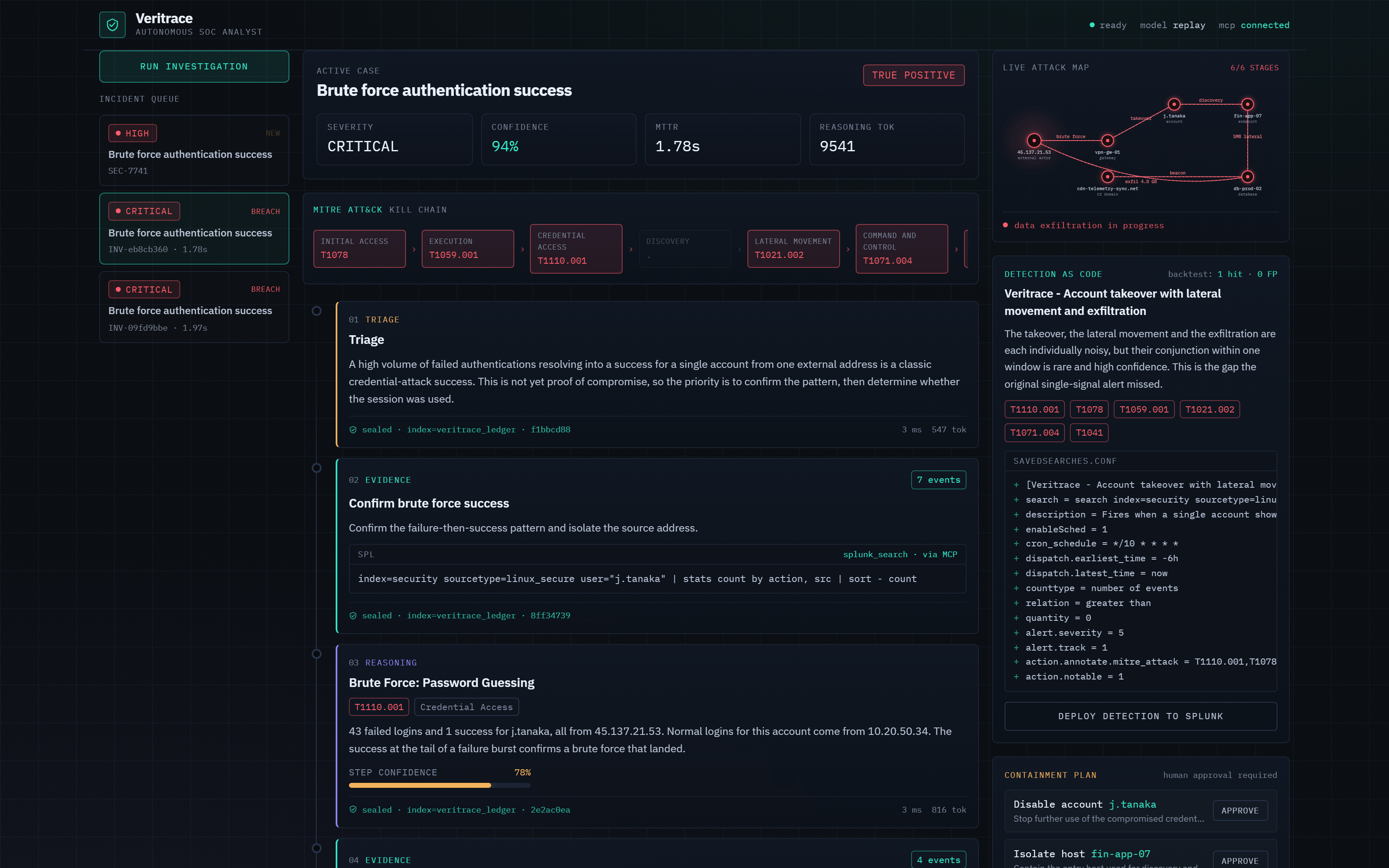Viewport: 1389px width, 868px height.
Task: Click the T1078 tag under detection description
Action: tap(1089, 409)
